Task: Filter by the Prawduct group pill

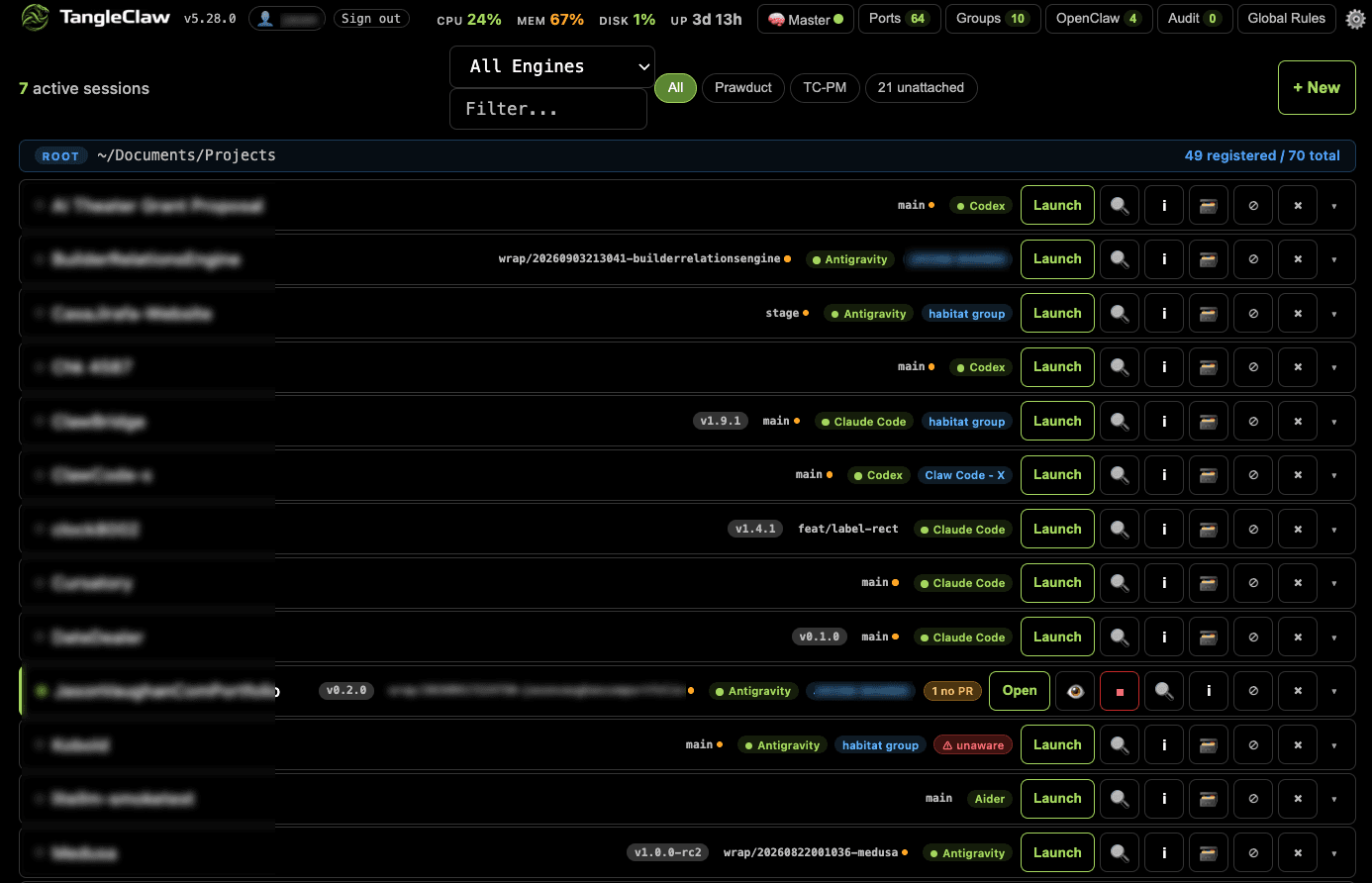Action: coord(743,88)
